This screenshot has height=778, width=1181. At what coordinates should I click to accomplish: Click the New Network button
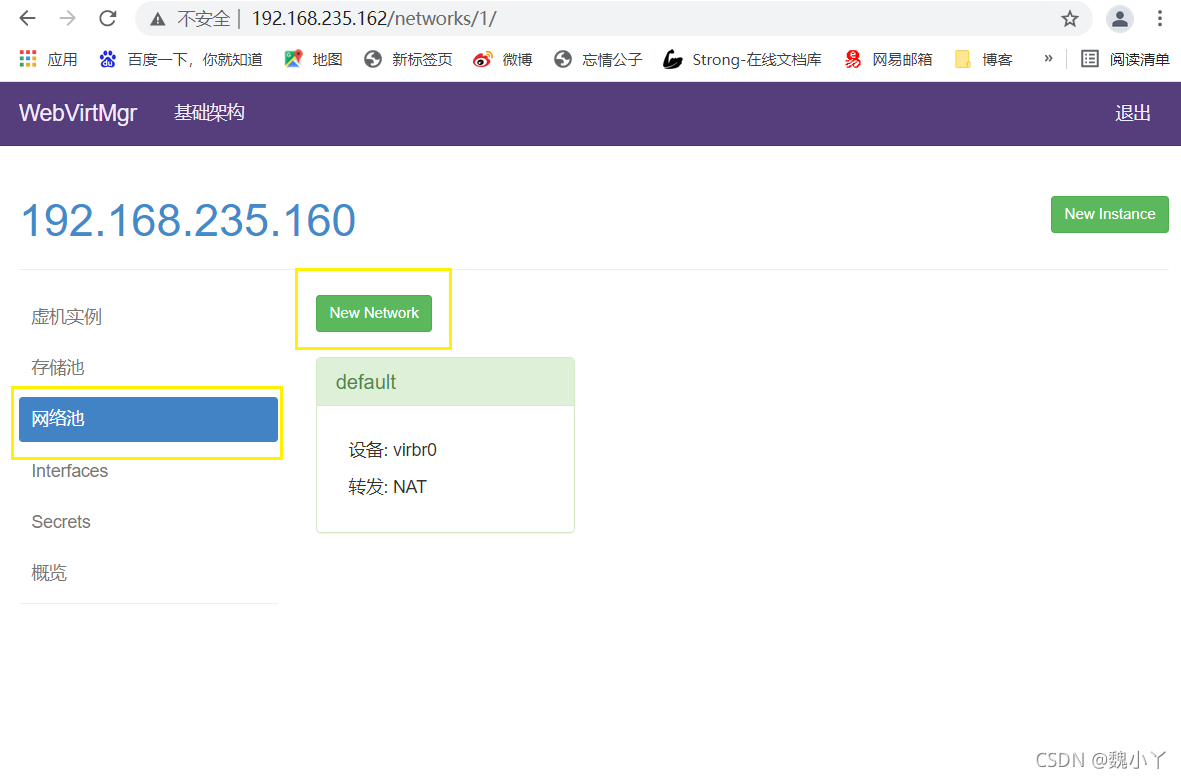pos(374,313)
